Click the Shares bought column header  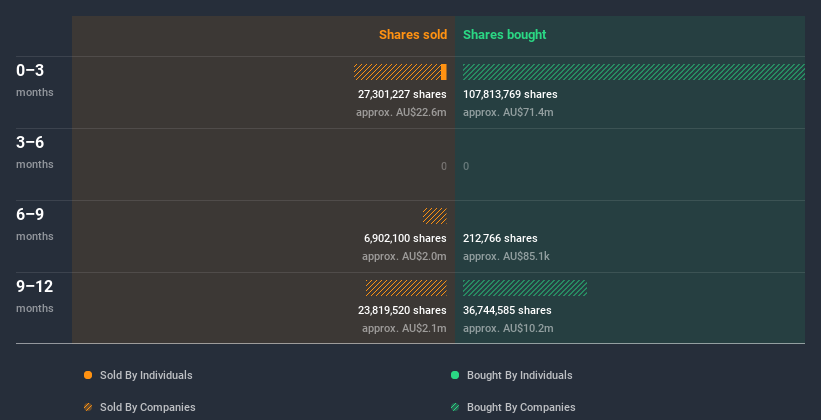(x=504, y=35)
